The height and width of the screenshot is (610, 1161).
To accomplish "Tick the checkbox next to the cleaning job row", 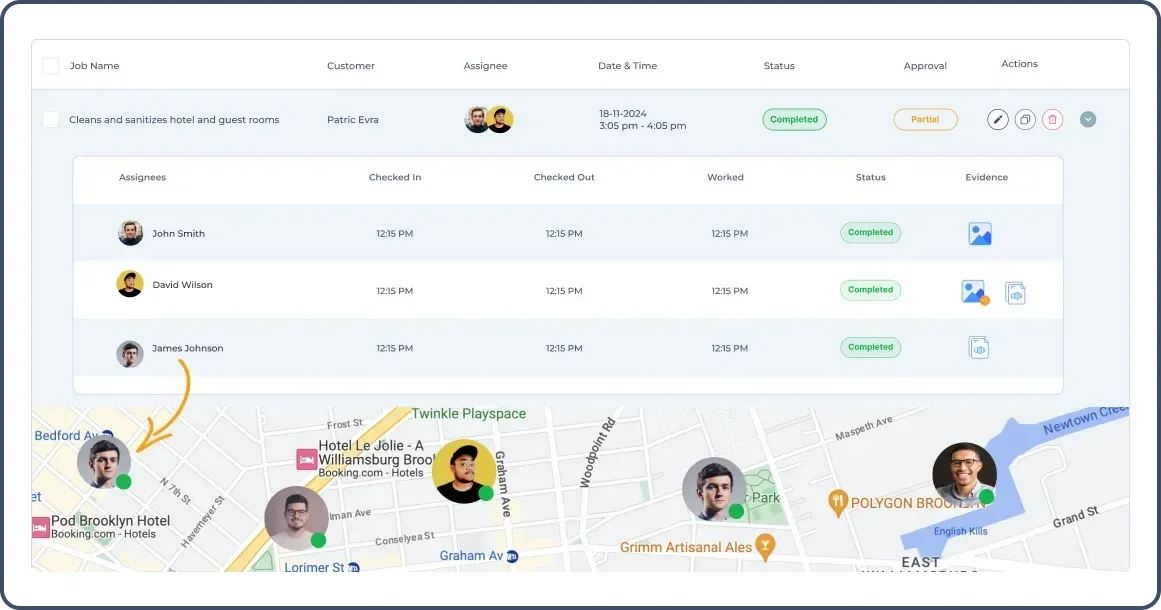I will (x=50, y=118).
